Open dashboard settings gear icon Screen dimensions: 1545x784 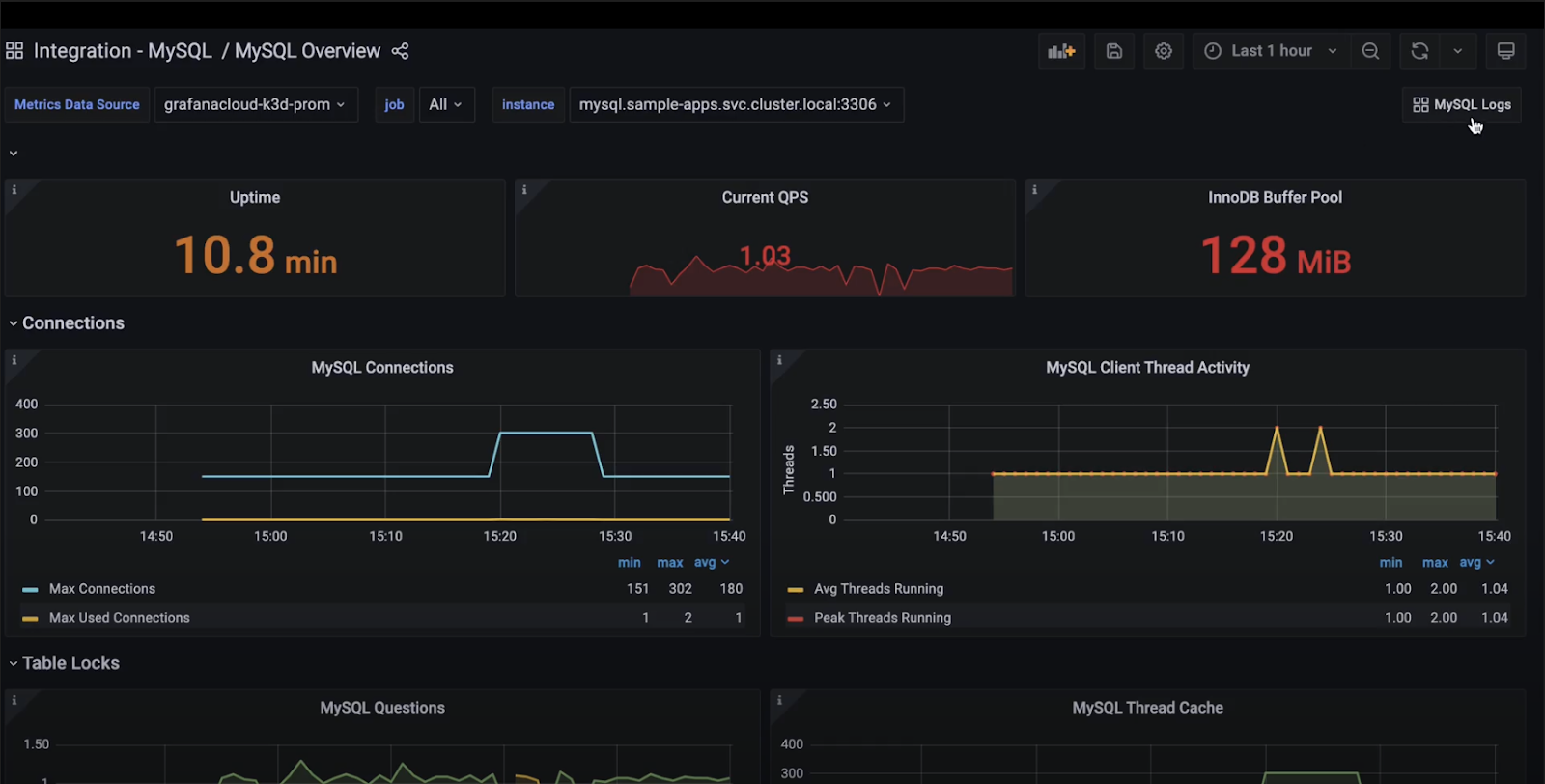[1164, 51]
